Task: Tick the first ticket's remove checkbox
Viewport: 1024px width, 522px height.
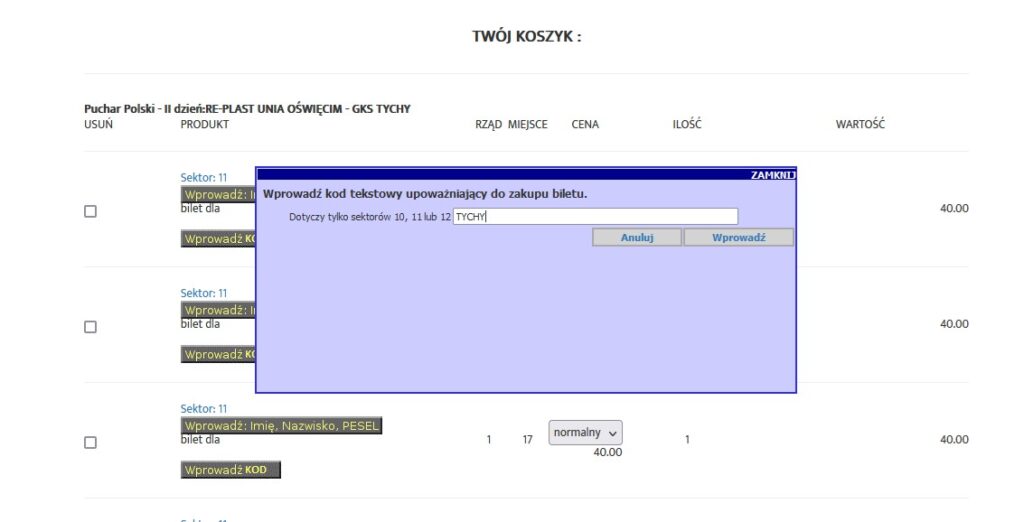Action: coord(91,211)
